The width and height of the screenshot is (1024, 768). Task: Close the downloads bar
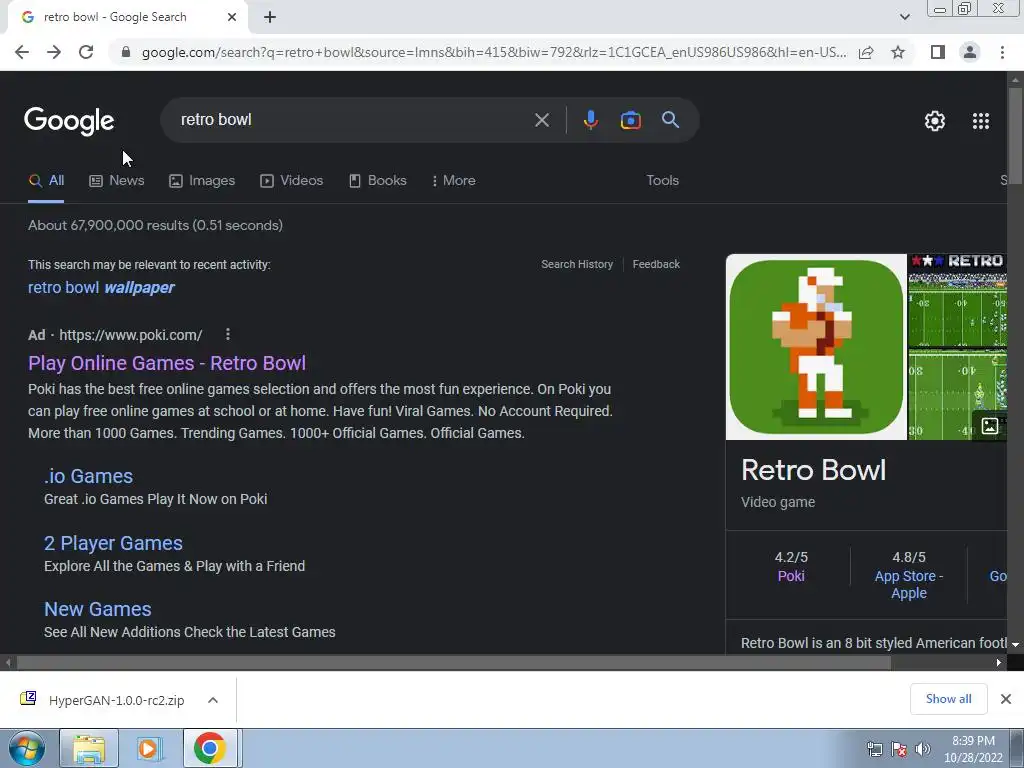1006,699
